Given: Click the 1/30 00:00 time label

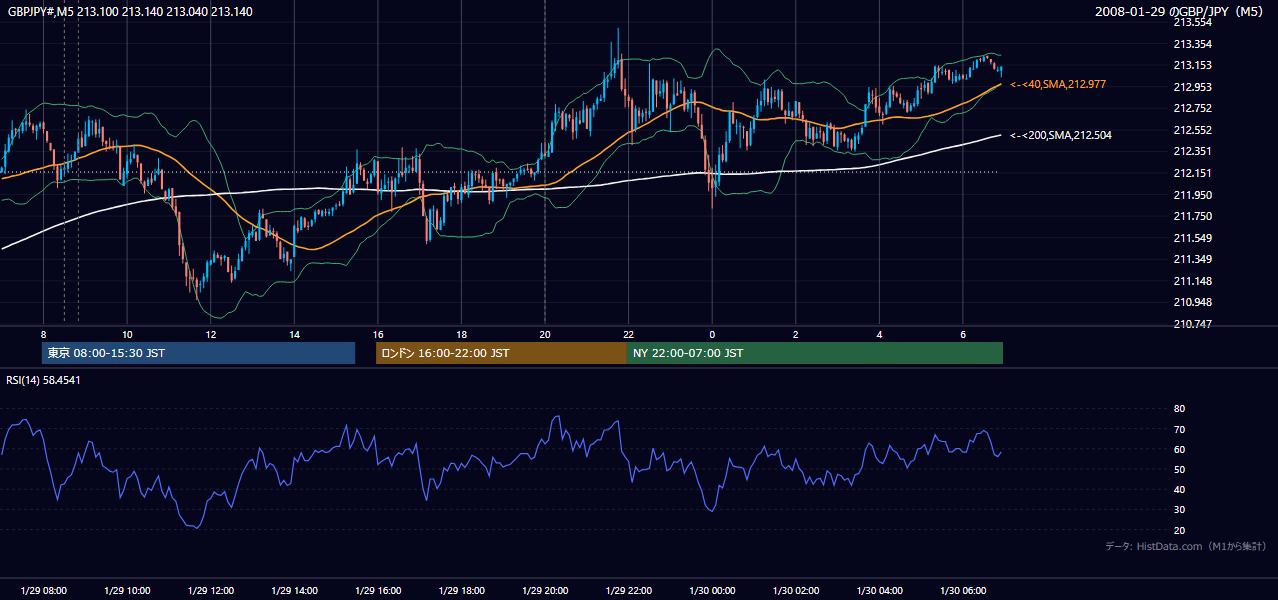Looking at the screenshot, I should [x=711, y=590].
